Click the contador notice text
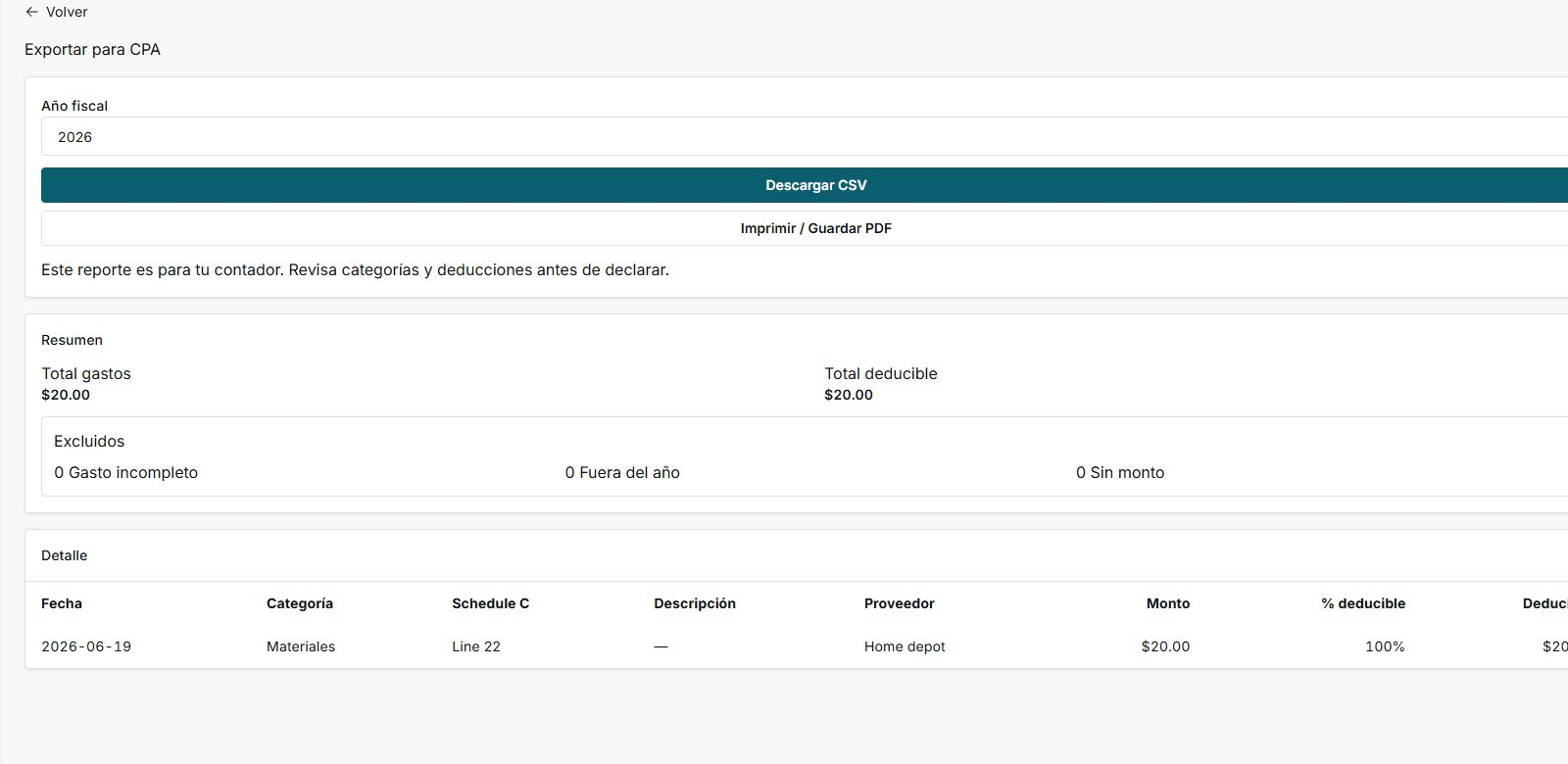This screenshot has width=1568, height=764. pyautogui.click(x=355, y=269)
